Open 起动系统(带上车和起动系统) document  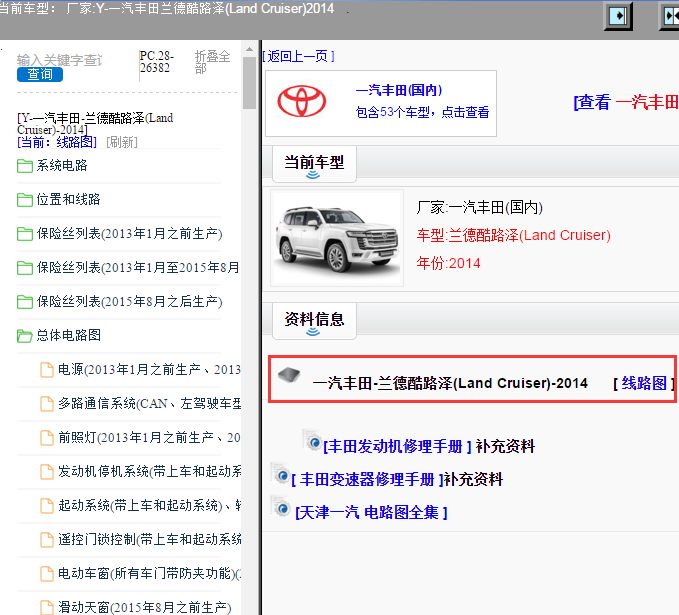pos(149,505)
